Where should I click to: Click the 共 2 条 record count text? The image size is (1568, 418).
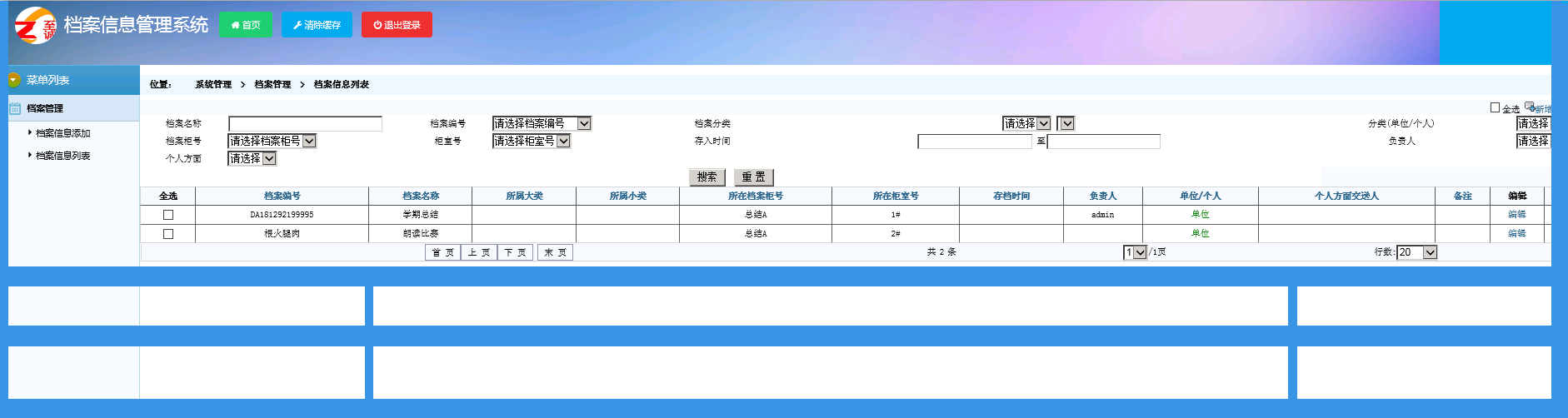[941, 252]
